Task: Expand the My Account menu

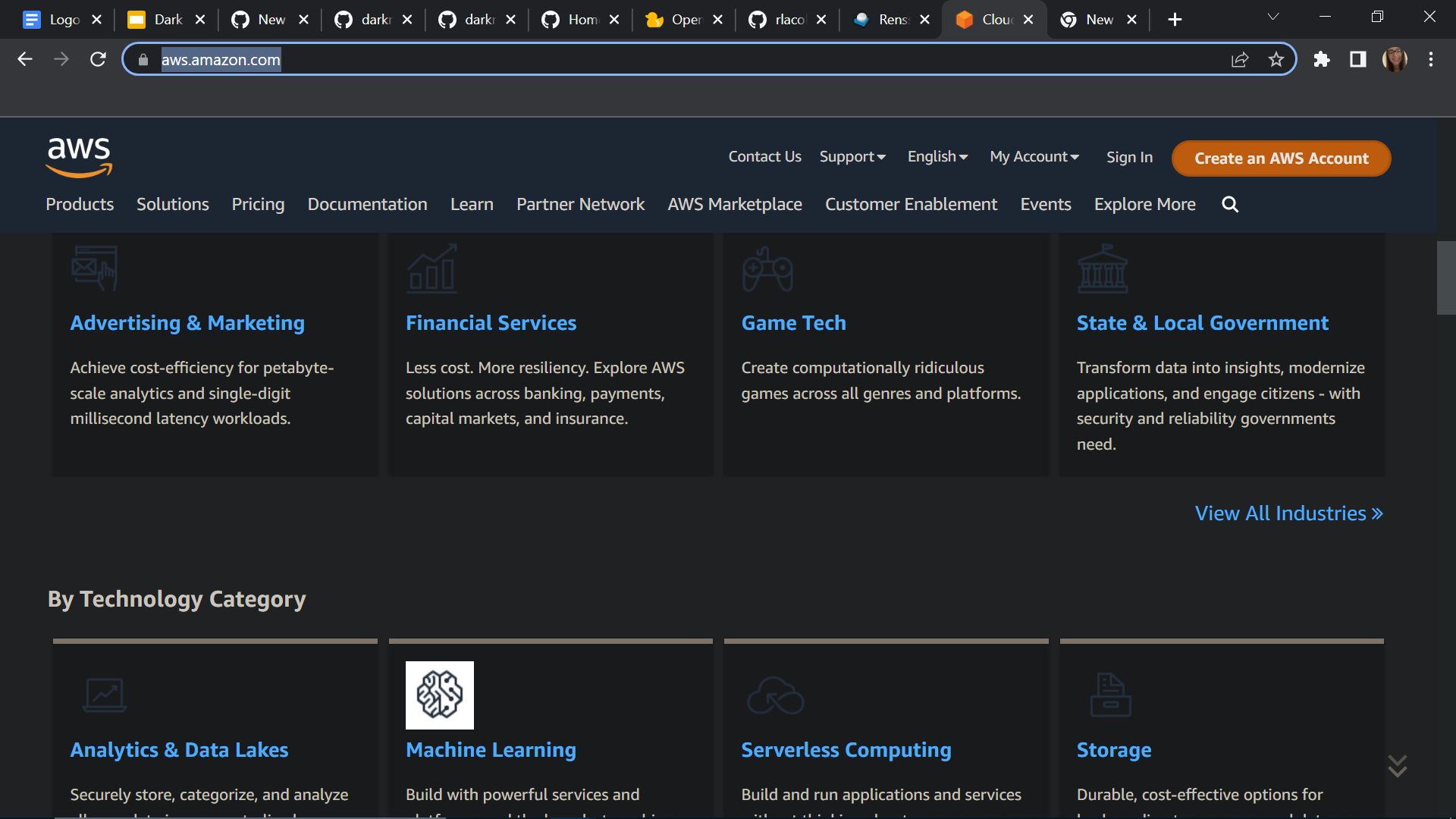Action: (x=1034, y=157)
